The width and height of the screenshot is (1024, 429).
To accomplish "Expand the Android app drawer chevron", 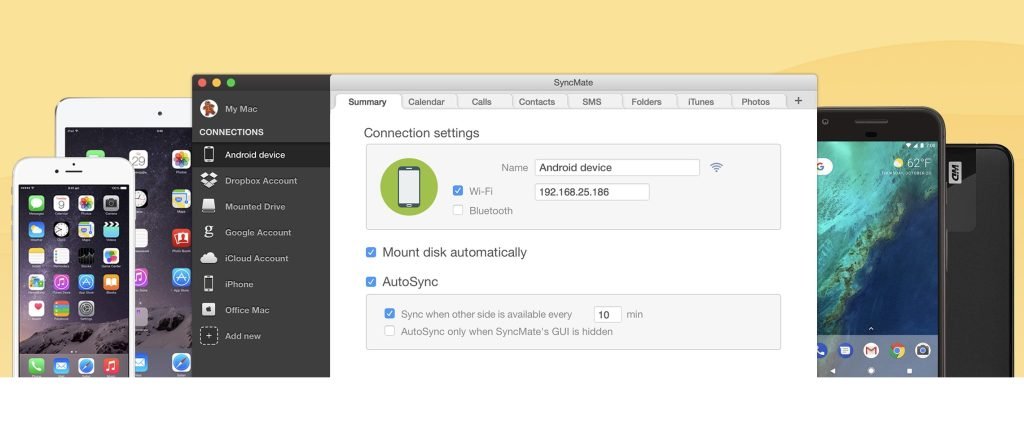I will (871, 328).
